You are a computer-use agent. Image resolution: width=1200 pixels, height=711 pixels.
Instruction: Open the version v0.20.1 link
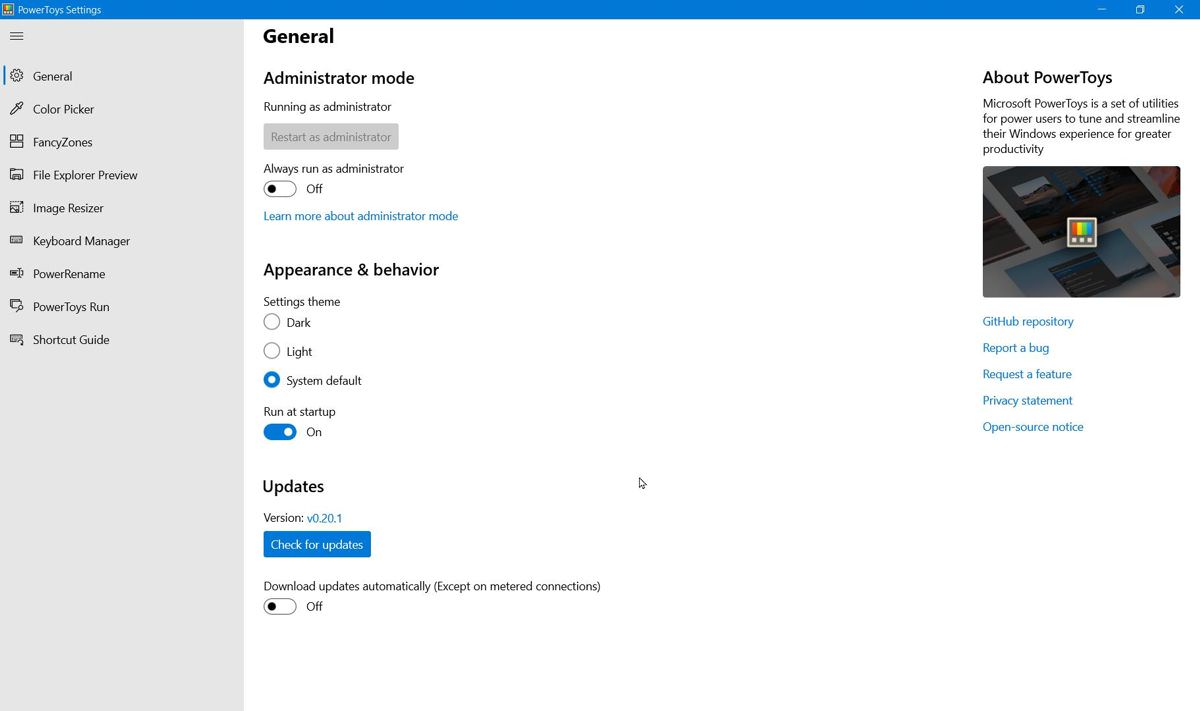[x=324, y=518]
